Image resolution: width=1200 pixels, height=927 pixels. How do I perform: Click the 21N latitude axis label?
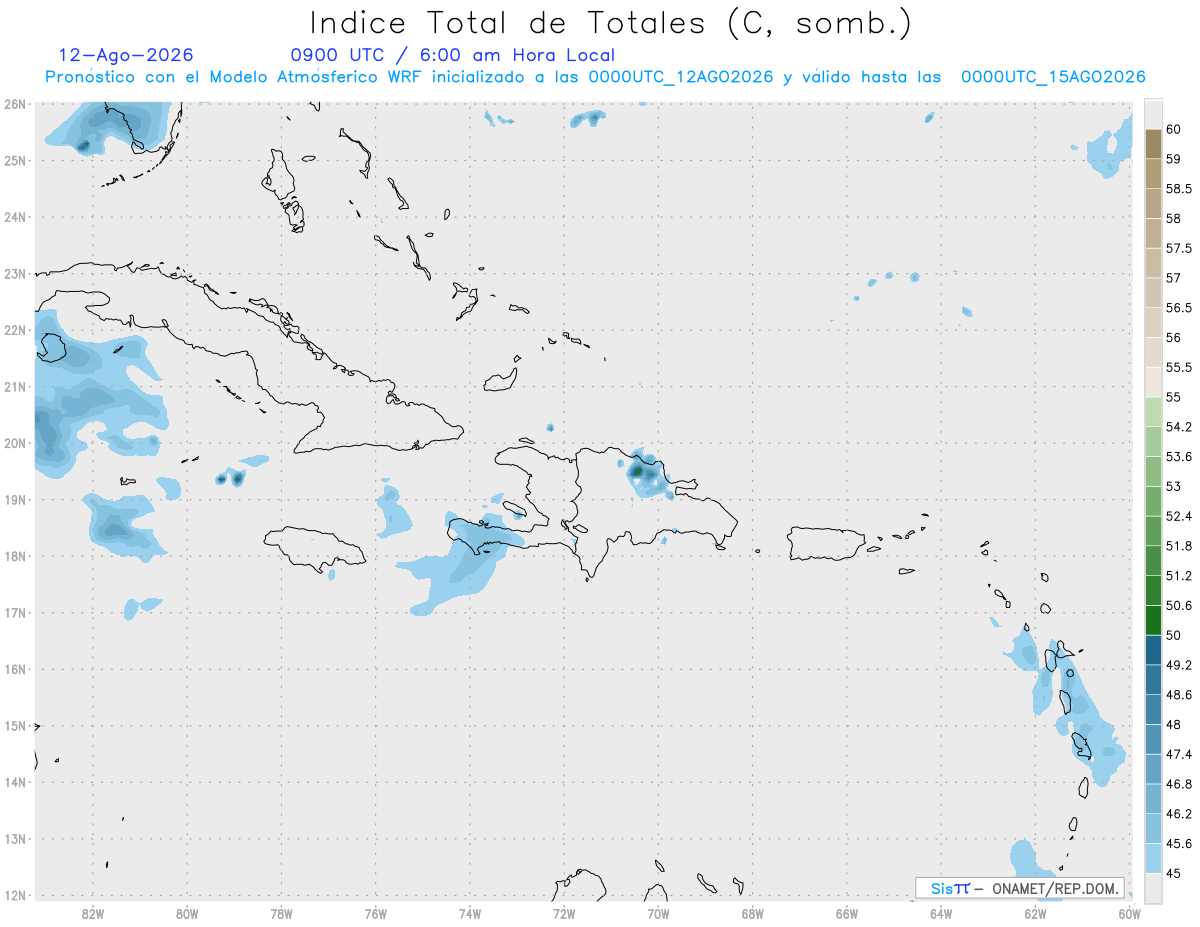pyautogui.click(x=14, y=386)
